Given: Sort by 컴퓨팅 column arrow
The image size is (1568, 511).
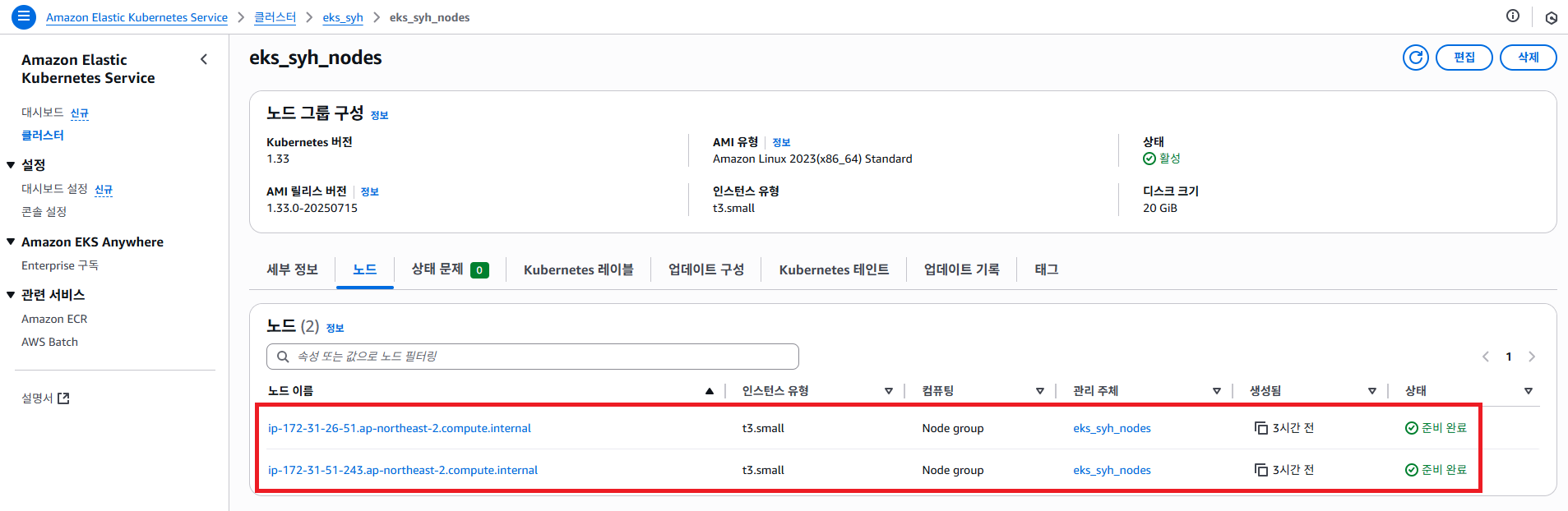Looking at the screenshot, I should point(1040,391).
